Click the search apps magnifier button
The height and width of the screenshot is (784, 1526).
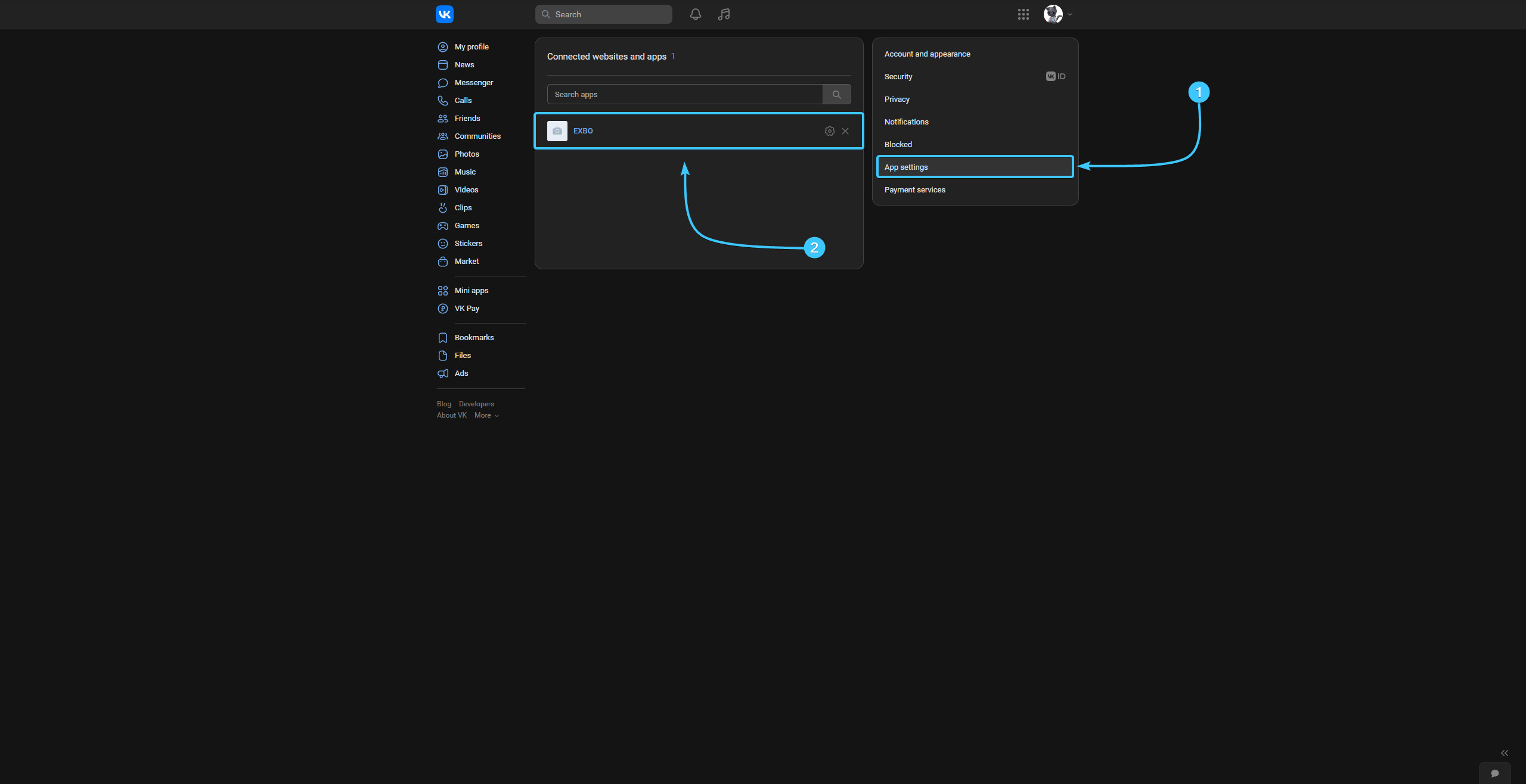(836, 95)
